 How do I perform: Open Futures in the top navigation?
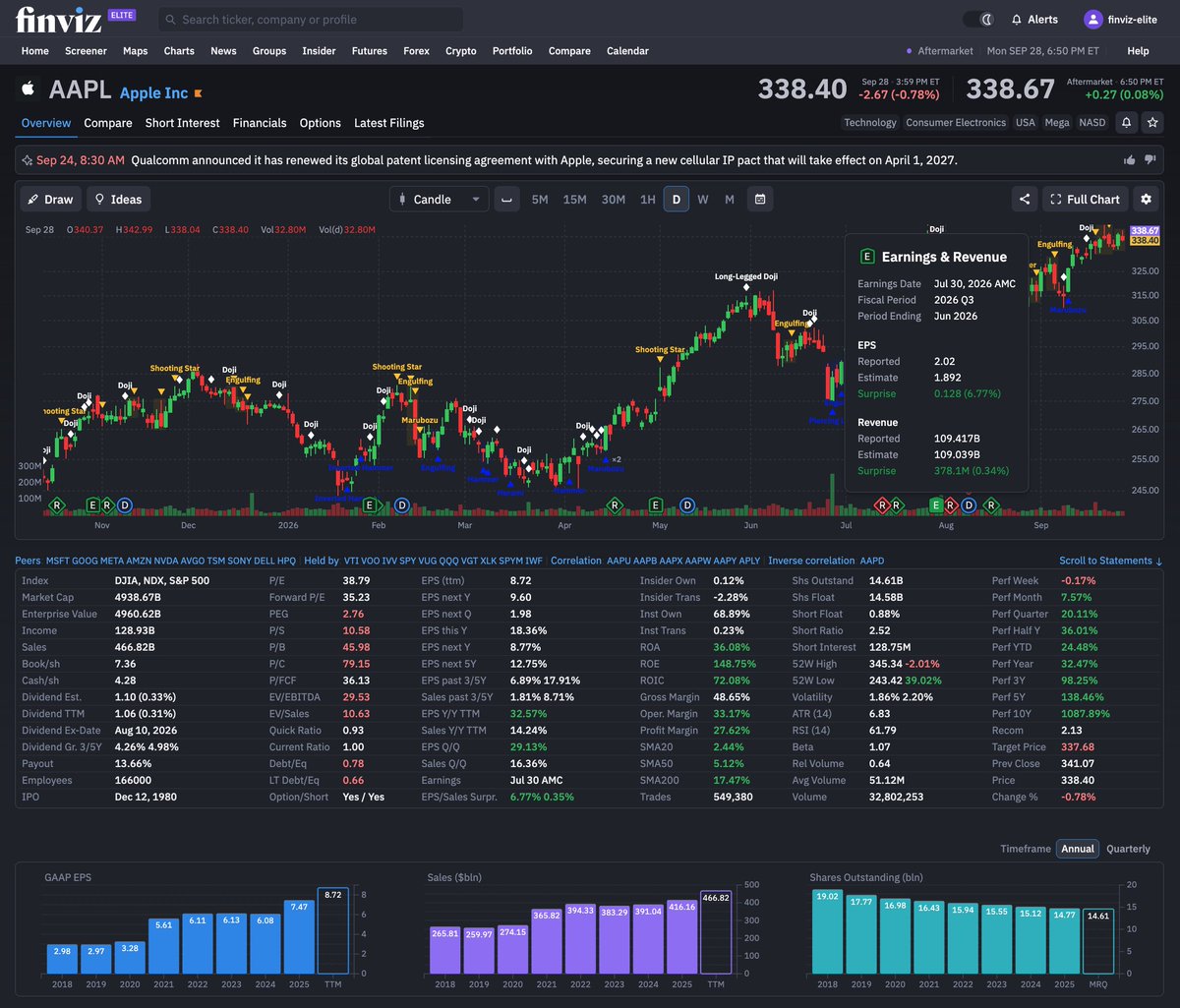[x=369, y=51]
